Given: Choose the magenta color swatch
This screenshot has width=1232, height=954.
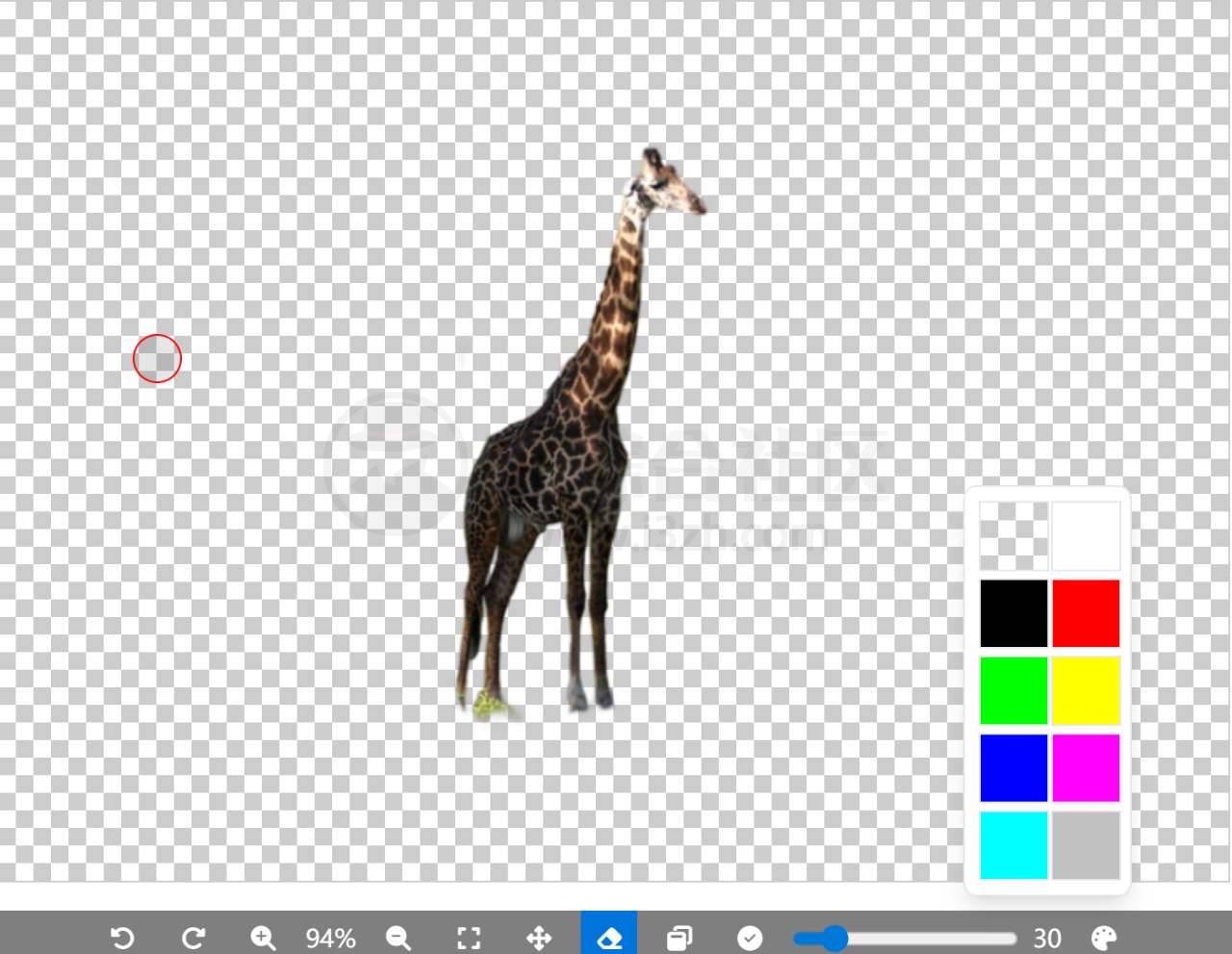Looking at the screenshot, I should point(1086,768).
